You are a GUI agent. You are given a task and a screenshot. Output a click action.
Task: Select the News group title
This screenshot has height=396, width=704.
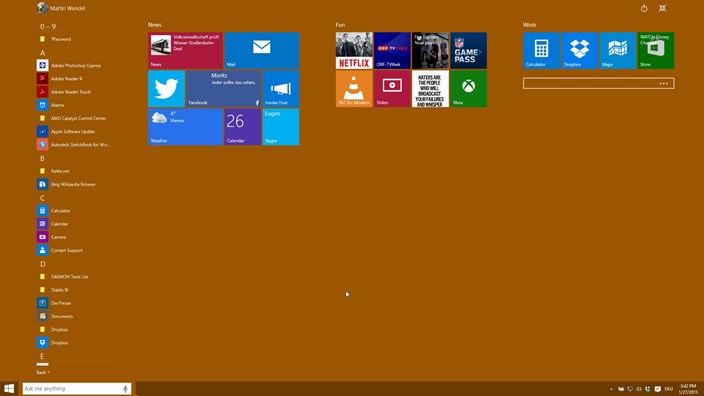click(x=155, y=25)
